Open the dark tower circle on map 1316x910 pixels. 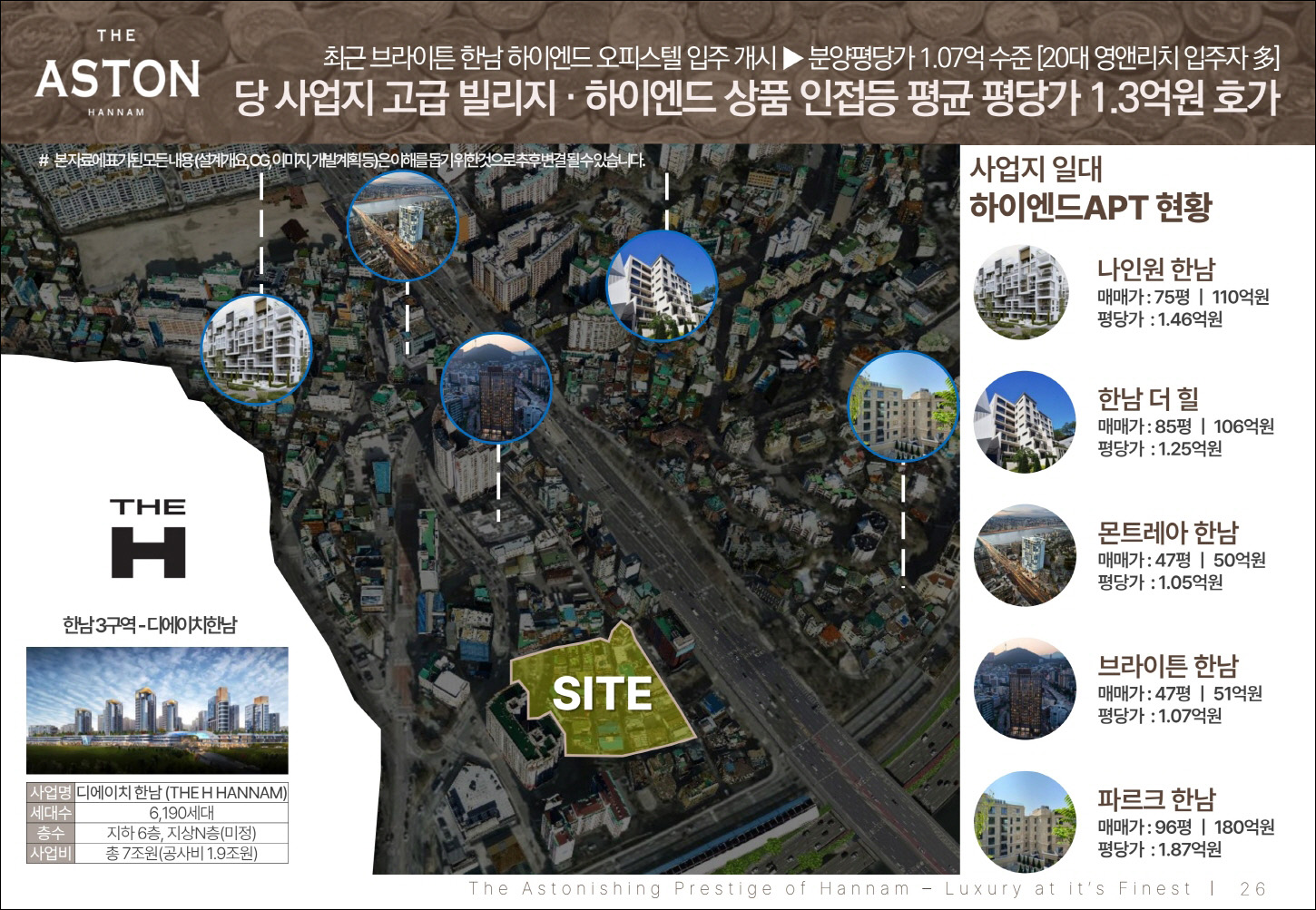(496, 388)
